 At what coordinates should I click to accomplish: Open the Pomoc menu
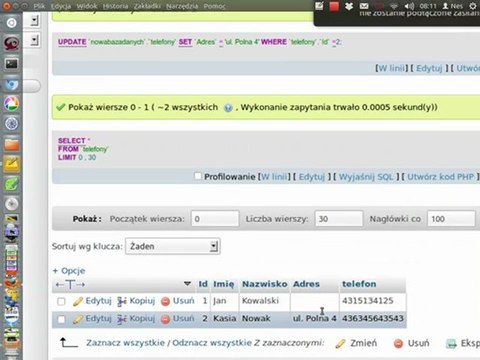click(214, 6)
